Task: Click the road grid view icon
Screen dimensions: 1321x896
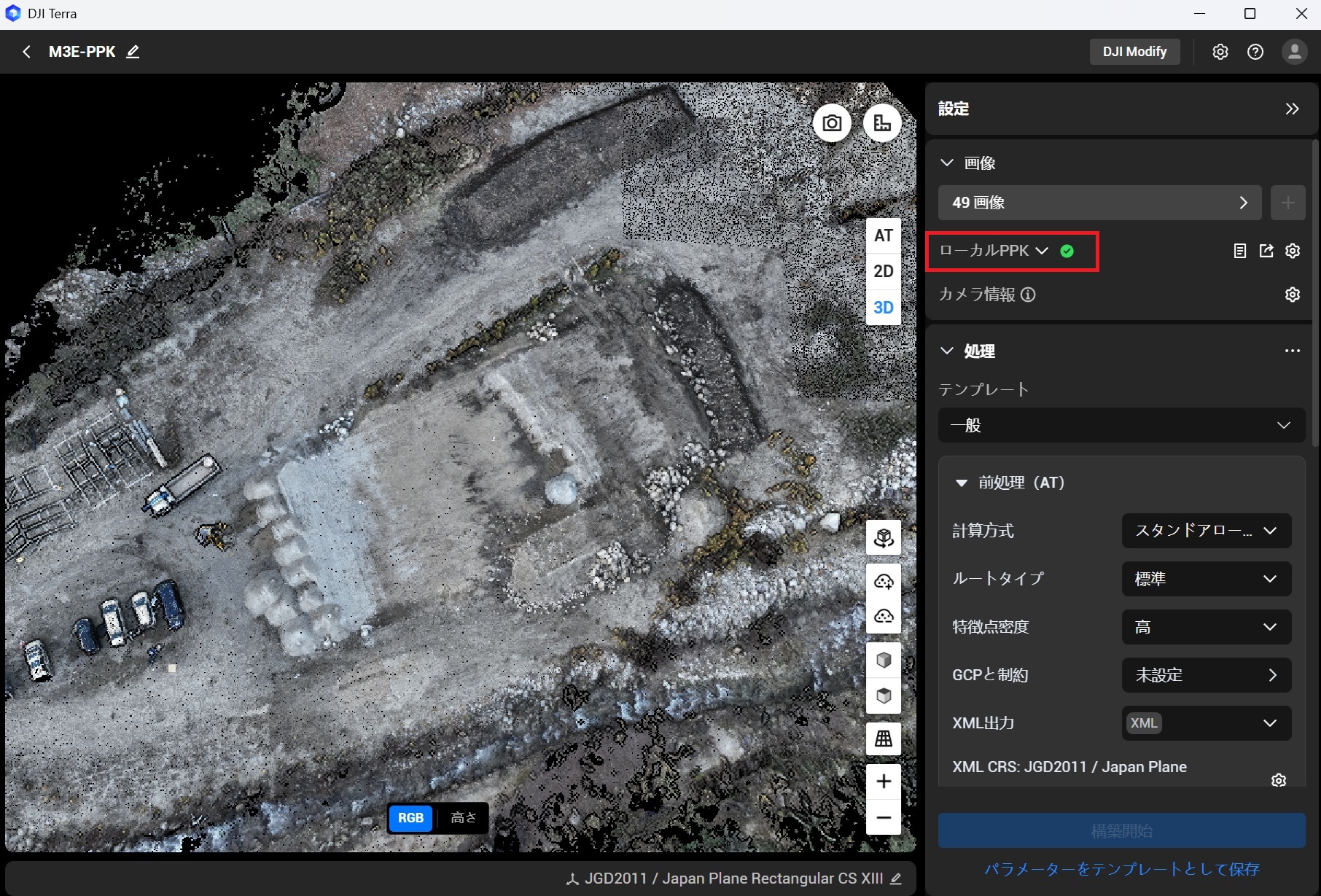Action: coord(884,739)
